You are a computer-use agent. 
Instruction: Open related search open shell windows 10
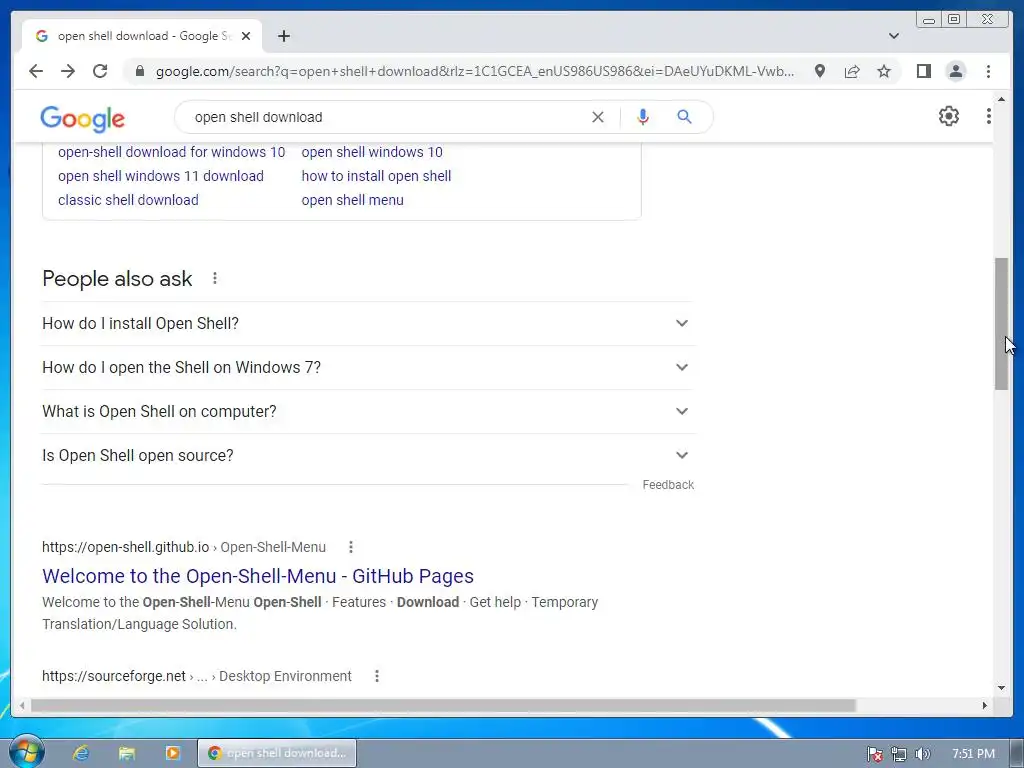pos(372,152)
